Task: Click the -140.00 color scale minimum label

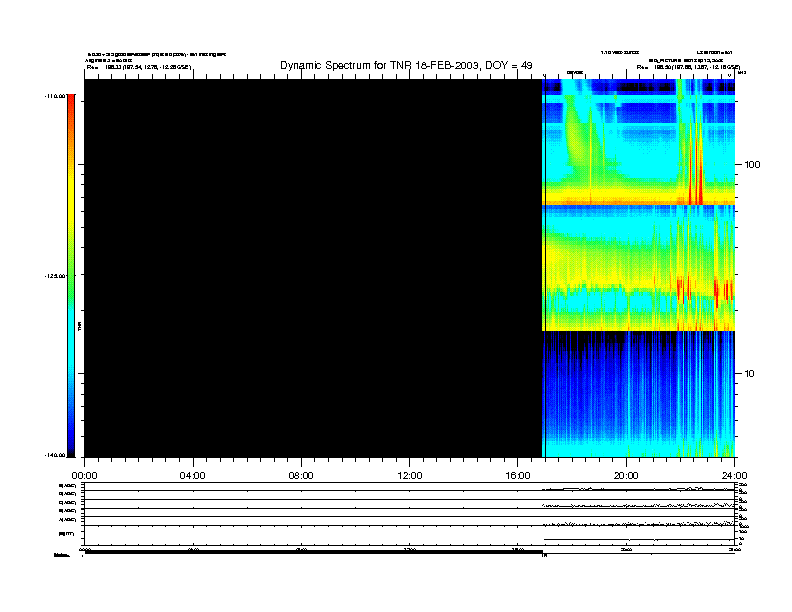Action: [x=55, y=455]
